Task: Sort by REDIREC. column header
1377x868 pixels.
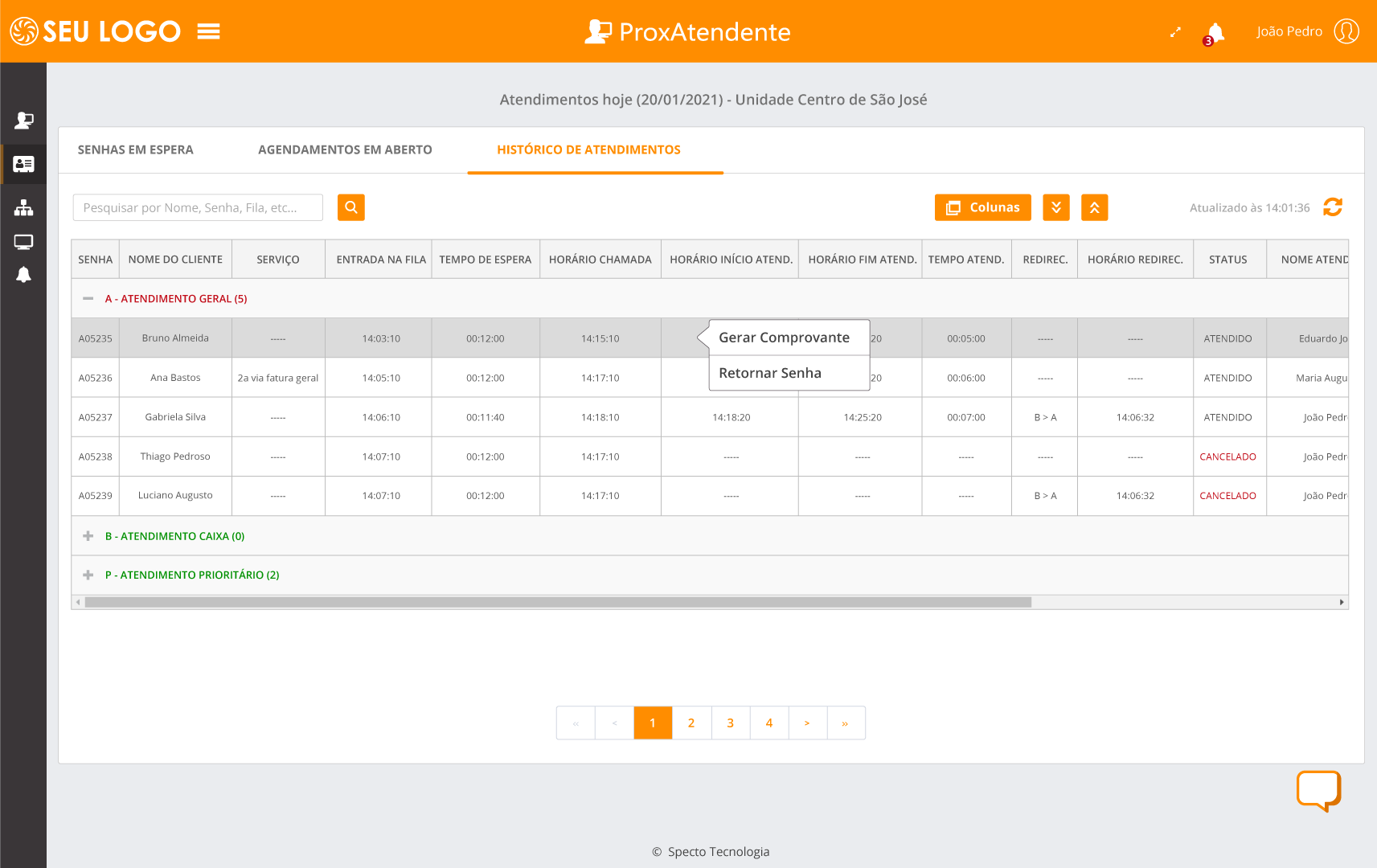Action: (x=1045, y=260)
